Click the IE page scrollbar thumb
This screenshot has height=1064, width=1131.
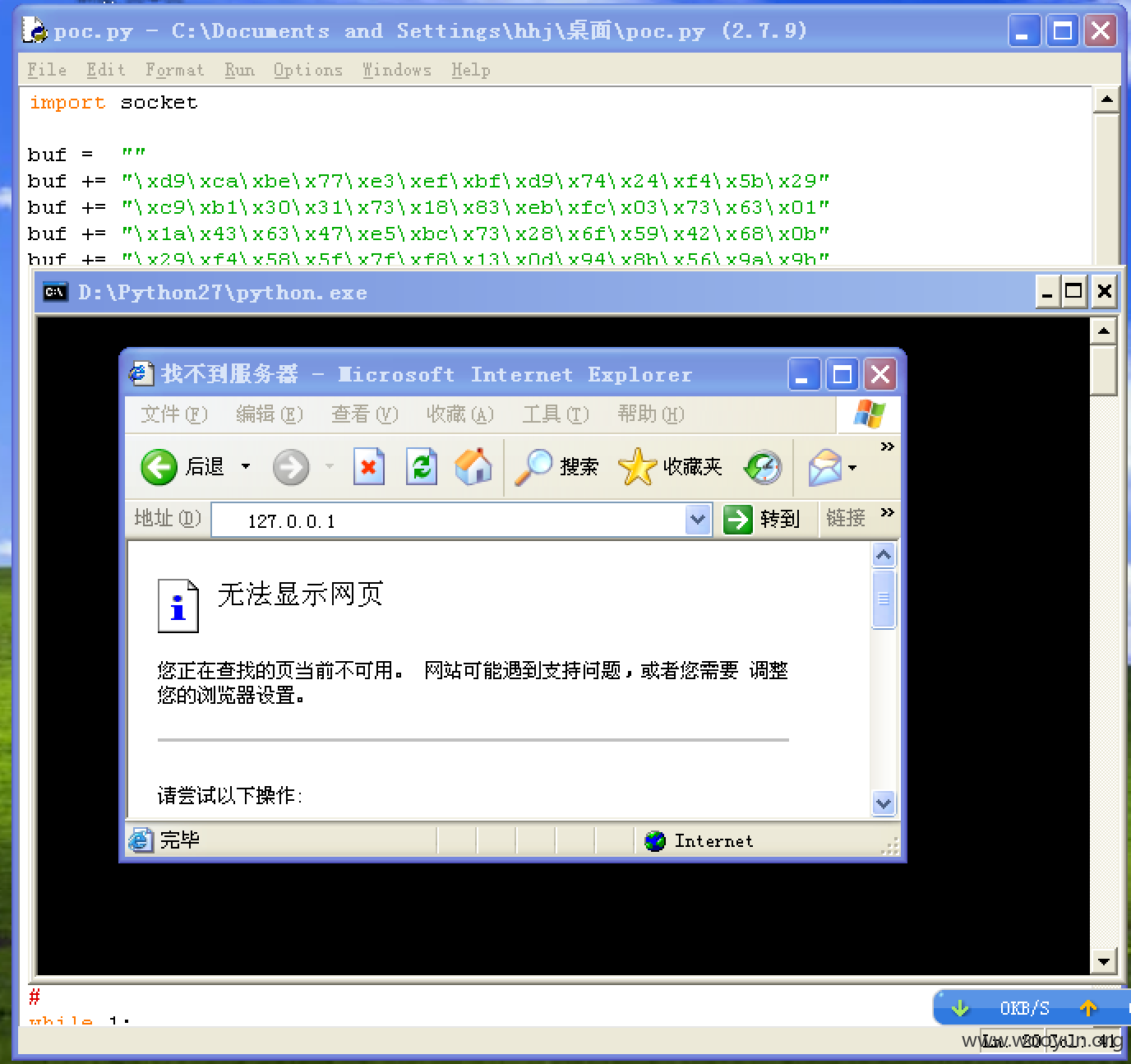point(884,599)
